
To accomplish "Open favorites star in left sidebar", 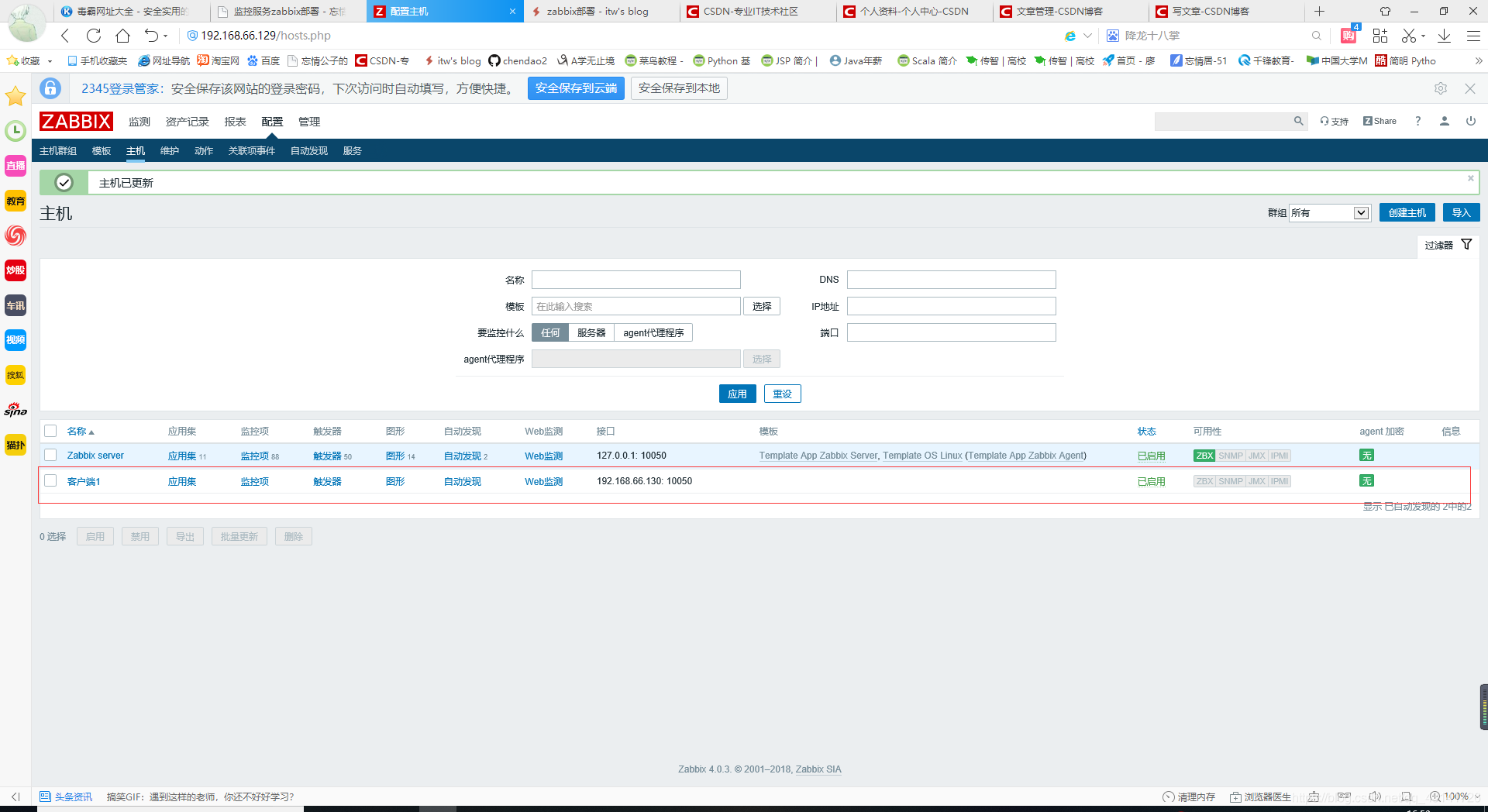I will [15, 96].
